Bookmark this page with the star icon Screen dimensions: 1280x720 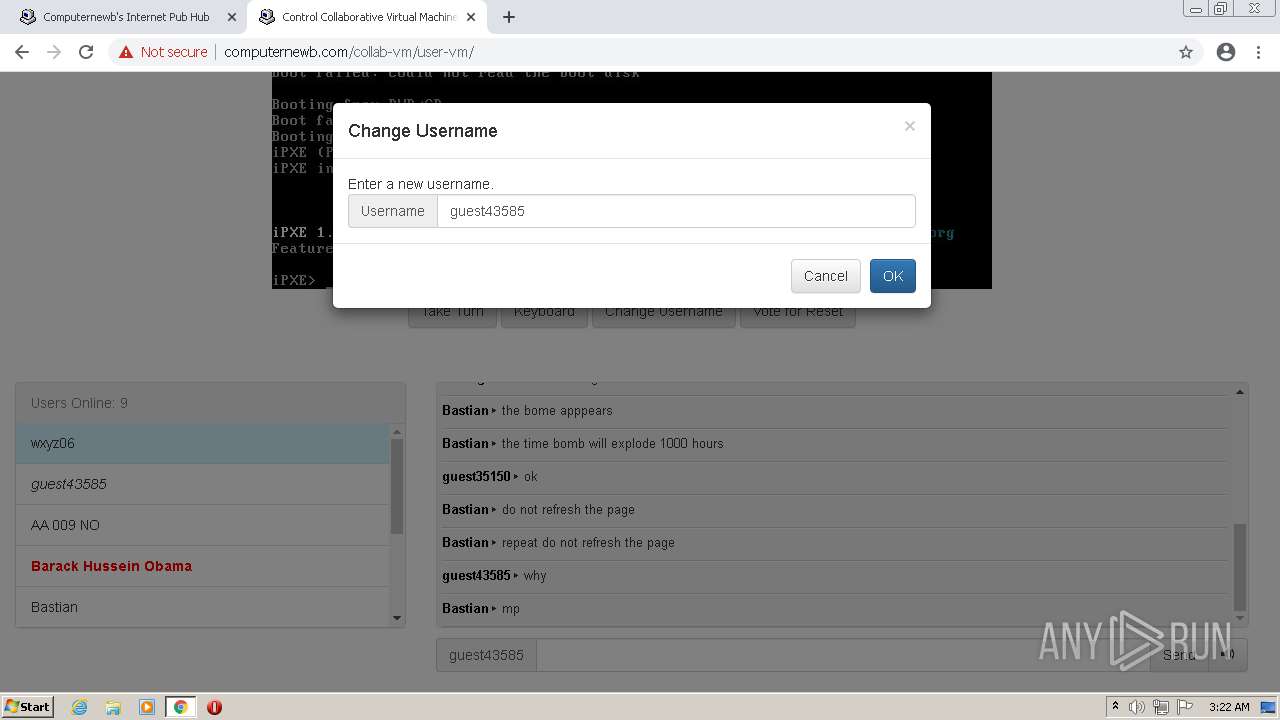click(x=1186, y=52)
